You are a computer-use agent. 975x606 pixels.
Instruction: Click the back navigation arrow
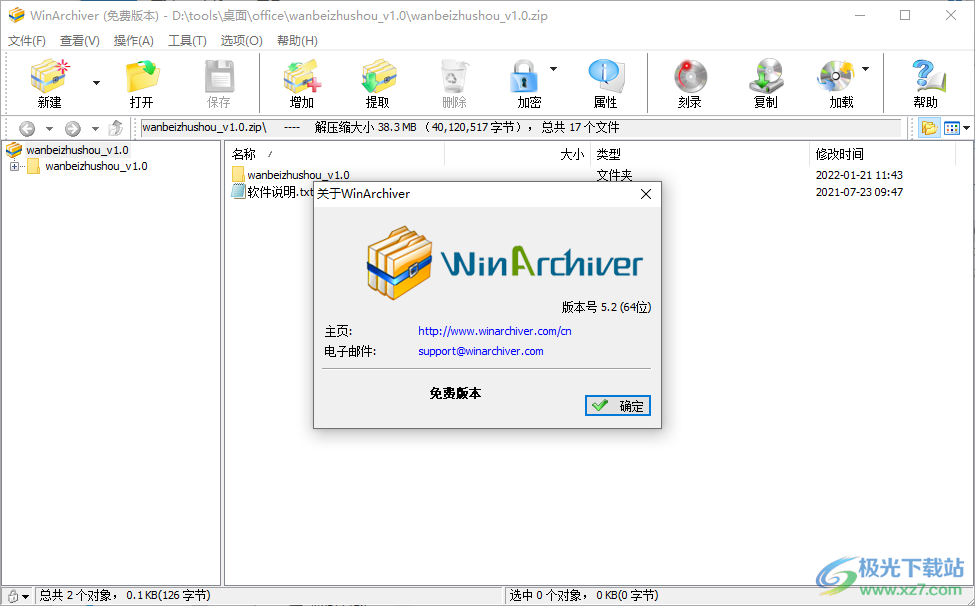coord(27,129)
